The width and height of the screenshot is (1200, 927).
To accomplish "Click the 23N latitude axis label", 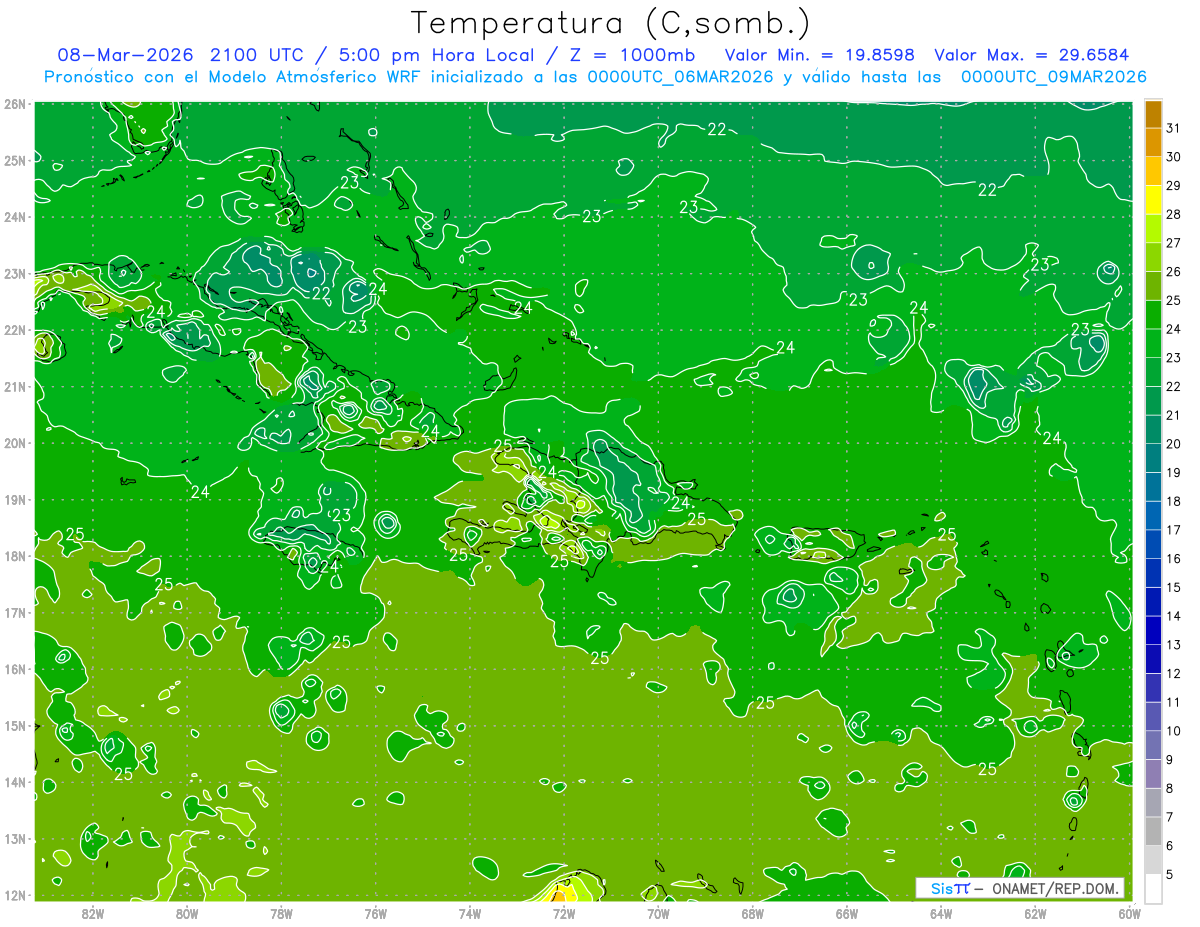I will (15, 273).
